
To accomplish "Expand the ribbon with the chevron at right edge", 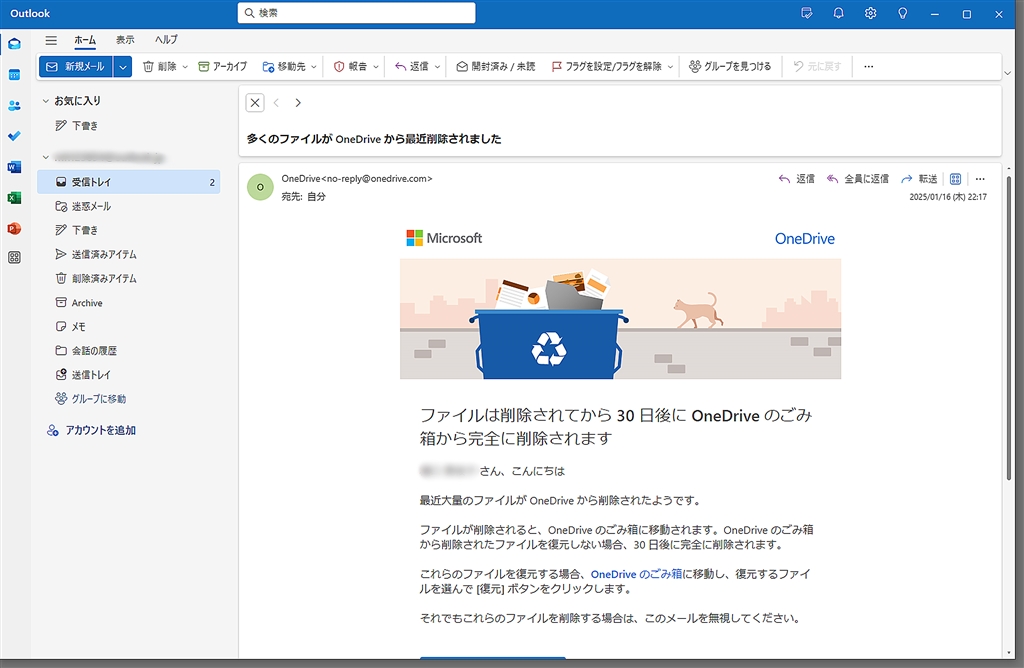I will pyautogui.click(x=1007, y=73).
